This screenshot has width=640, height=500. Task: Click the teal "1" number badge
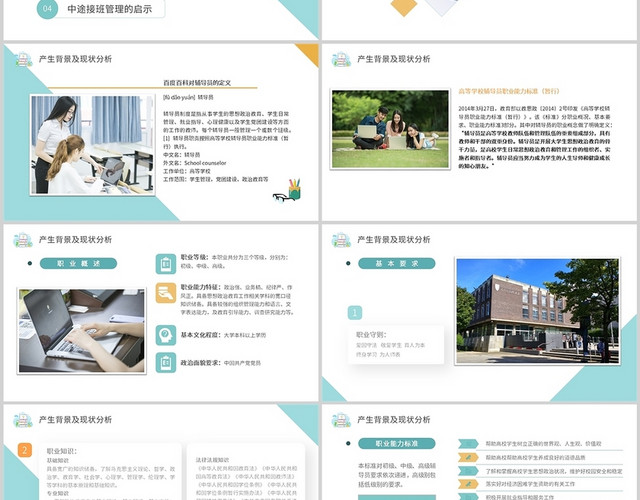click(x=355, y=313)
